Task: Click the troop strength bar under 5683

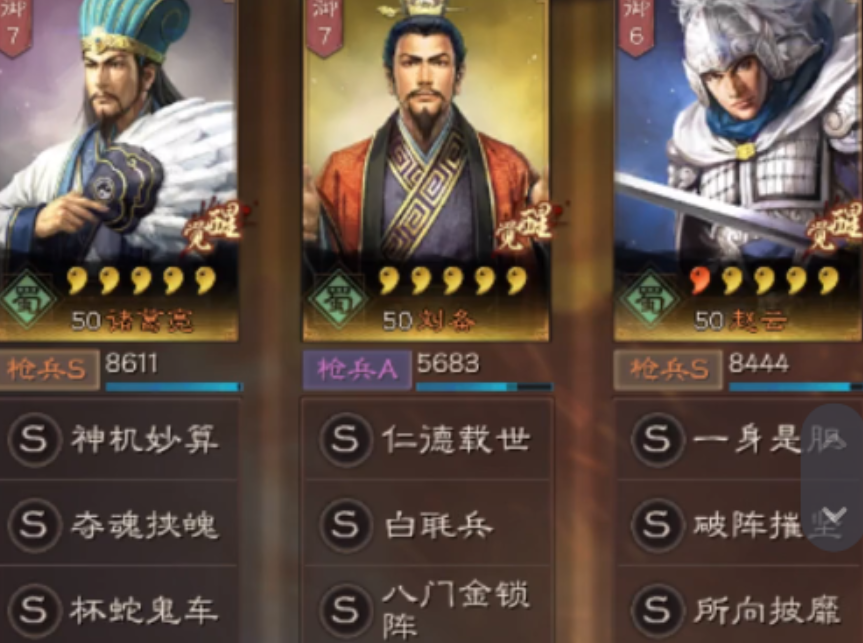Action: tap(484, 388)
